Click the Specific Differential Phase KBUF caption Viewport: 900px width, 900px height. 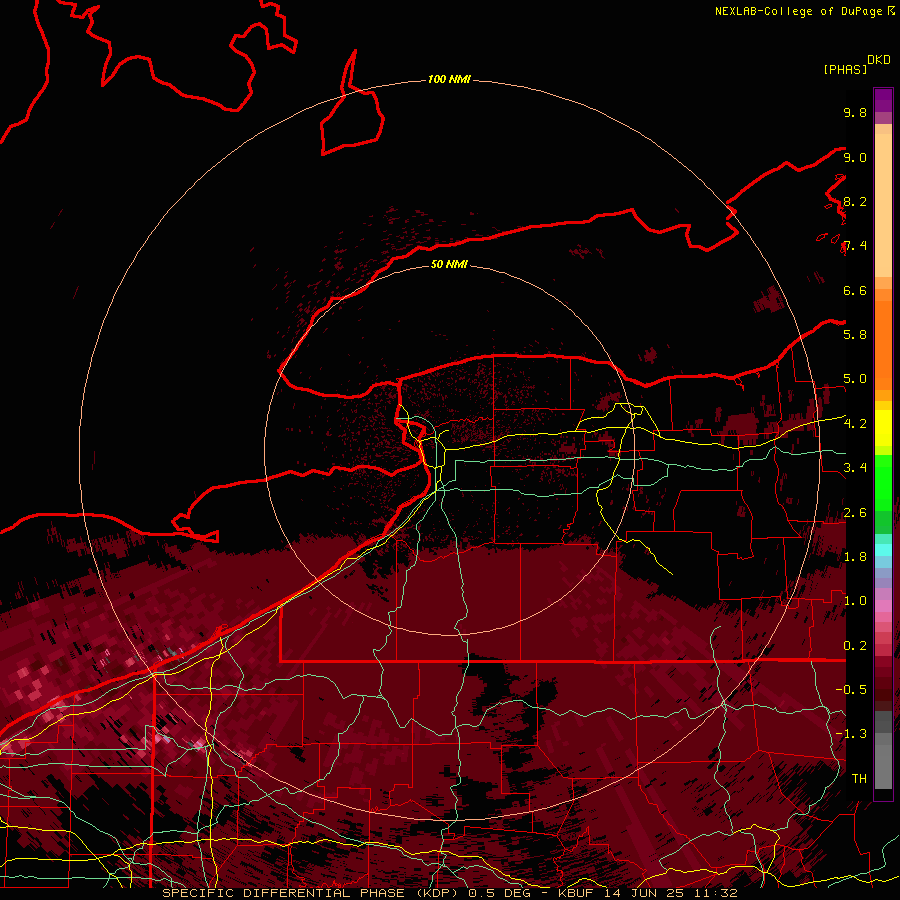449,893
